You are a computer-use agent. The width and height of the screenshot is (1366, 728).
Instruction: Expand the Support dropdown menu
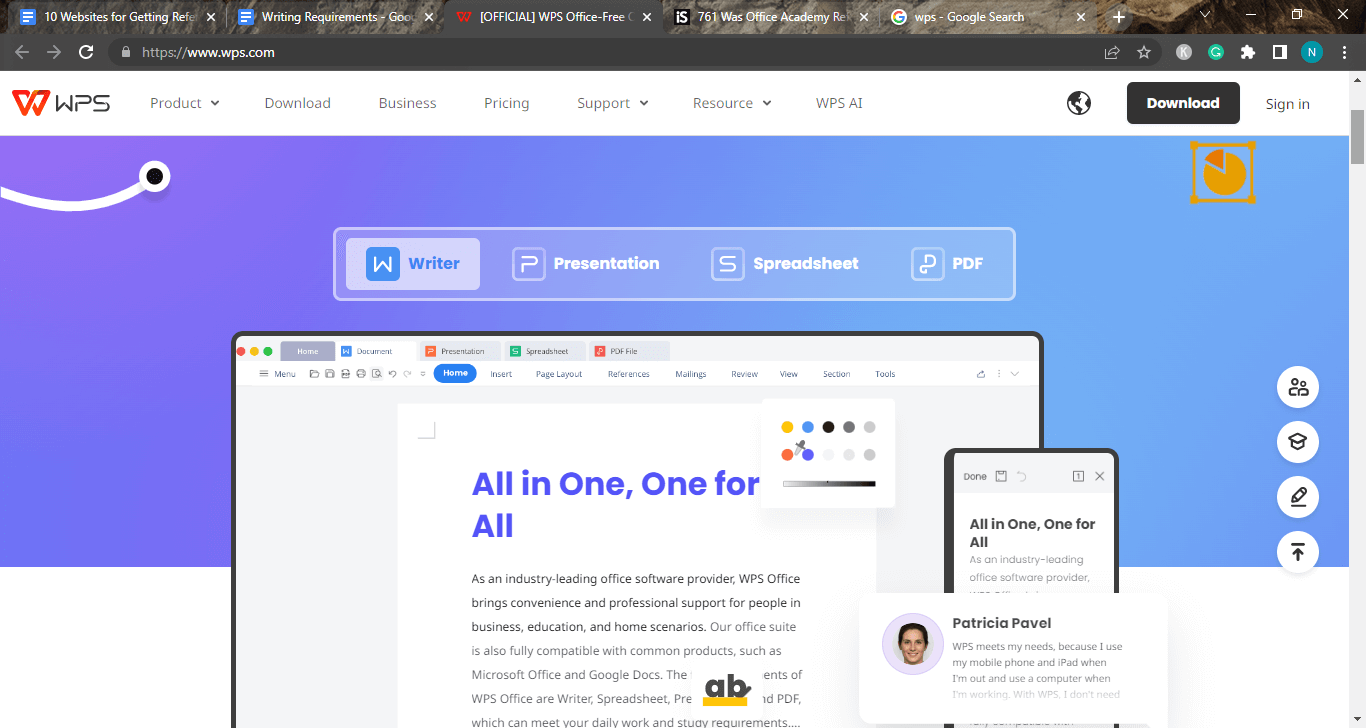[613, 103]
